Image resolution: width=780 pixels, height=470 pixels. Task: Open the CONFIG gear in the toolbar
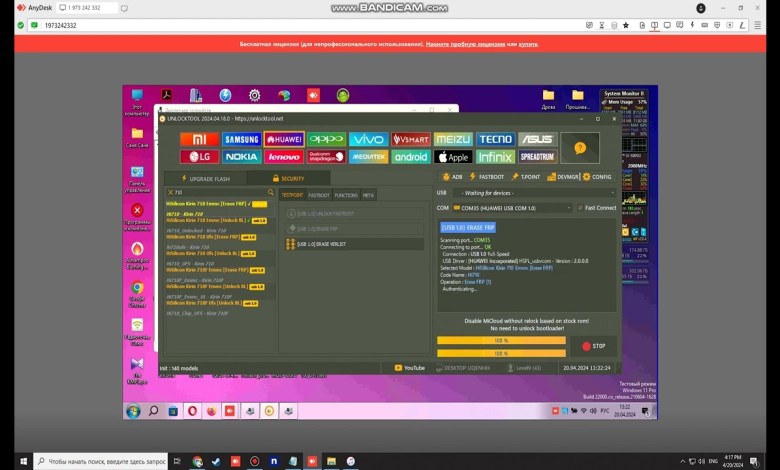[597, 177]
